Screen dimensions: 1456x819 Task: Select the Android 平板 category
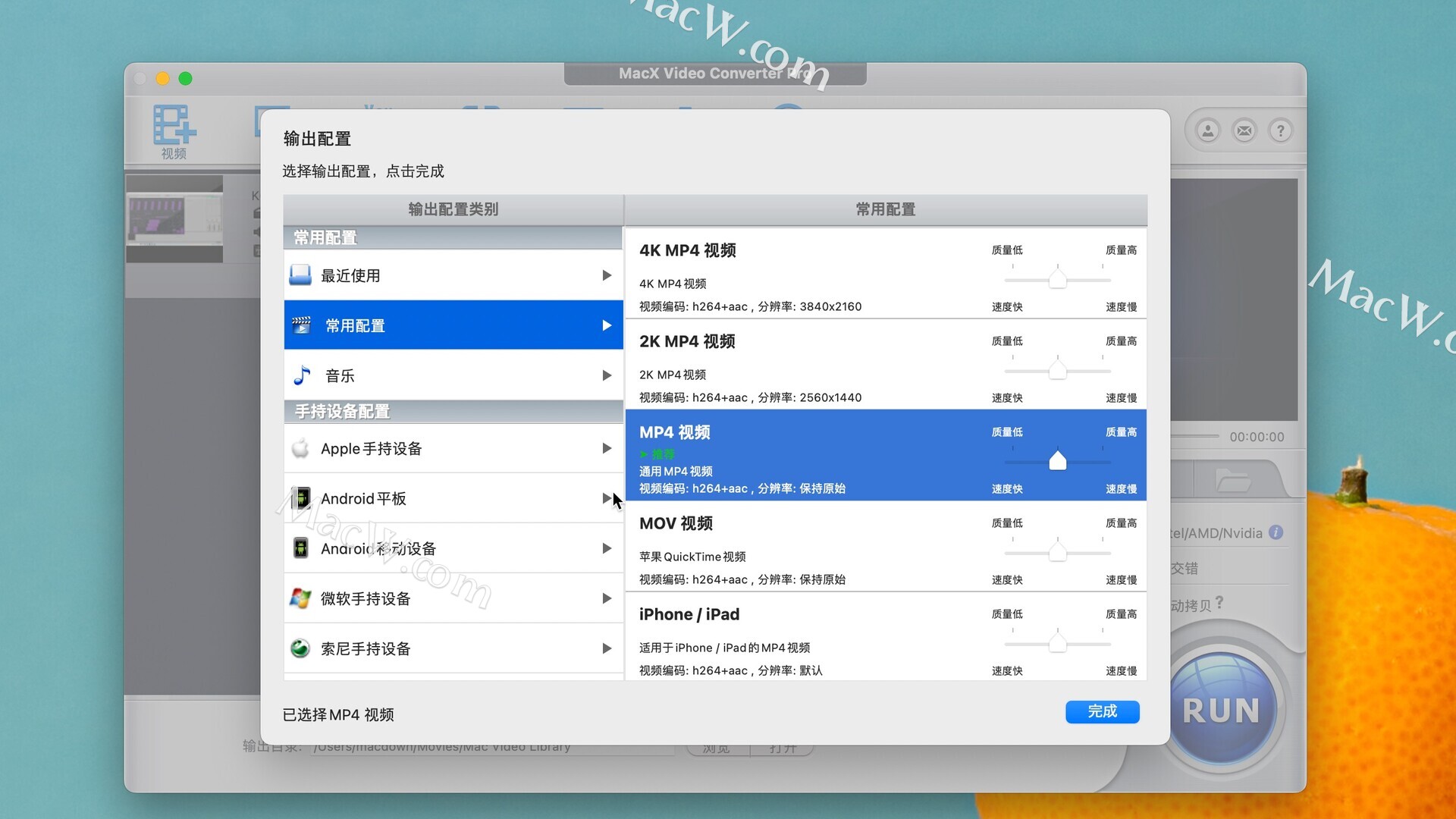coord(453,498)
